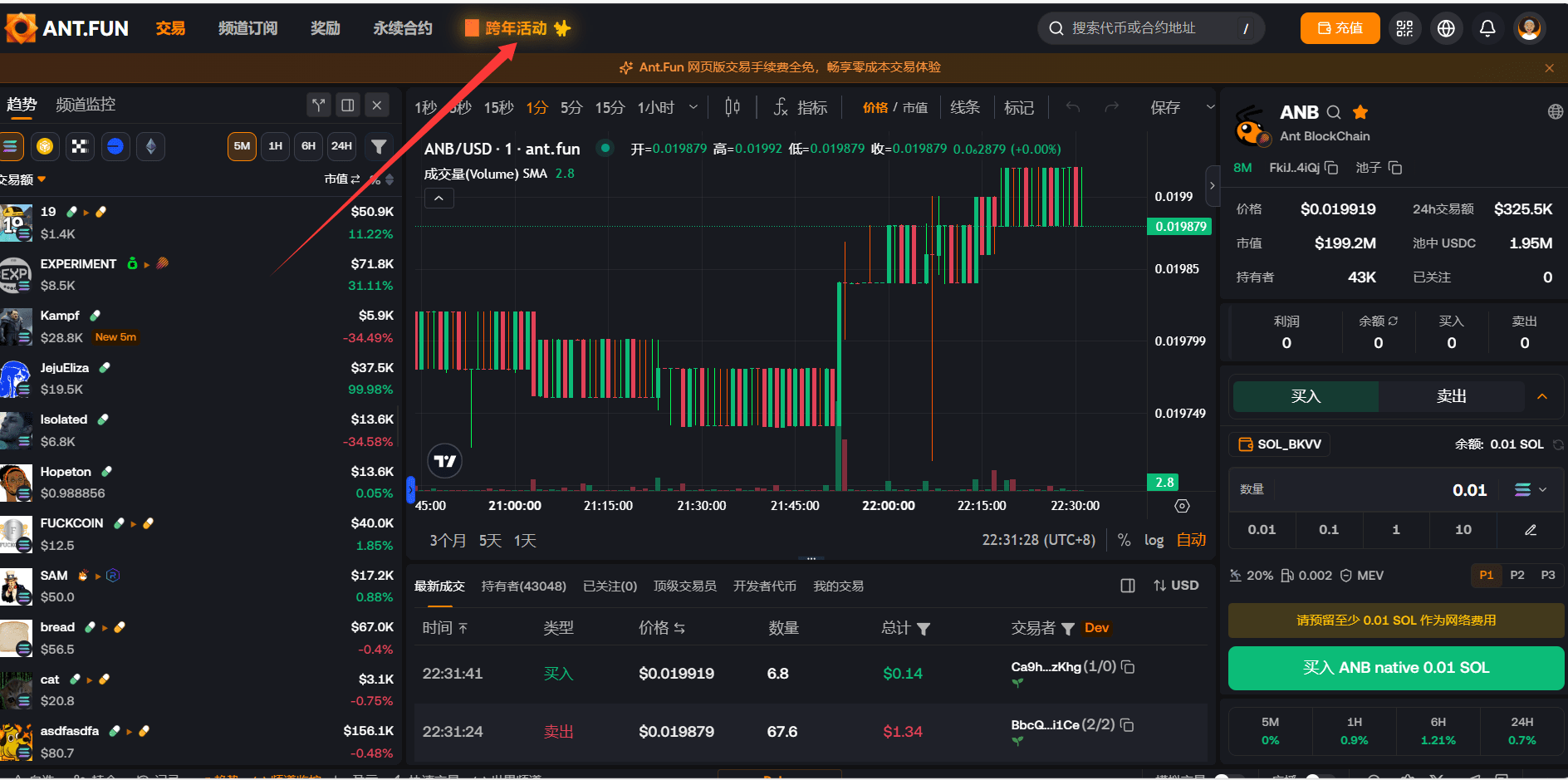Copy the FkiJ..4iQj contract address
Viewport: 1568px width, 780px height.
coord(1331,168)
